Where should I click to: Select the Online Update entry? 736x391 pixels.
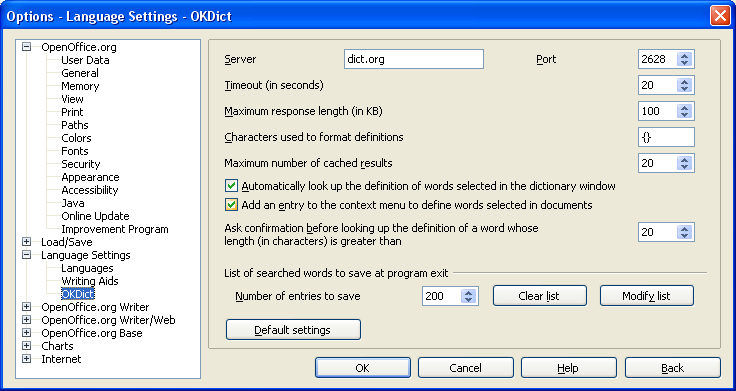click(95, 216)
